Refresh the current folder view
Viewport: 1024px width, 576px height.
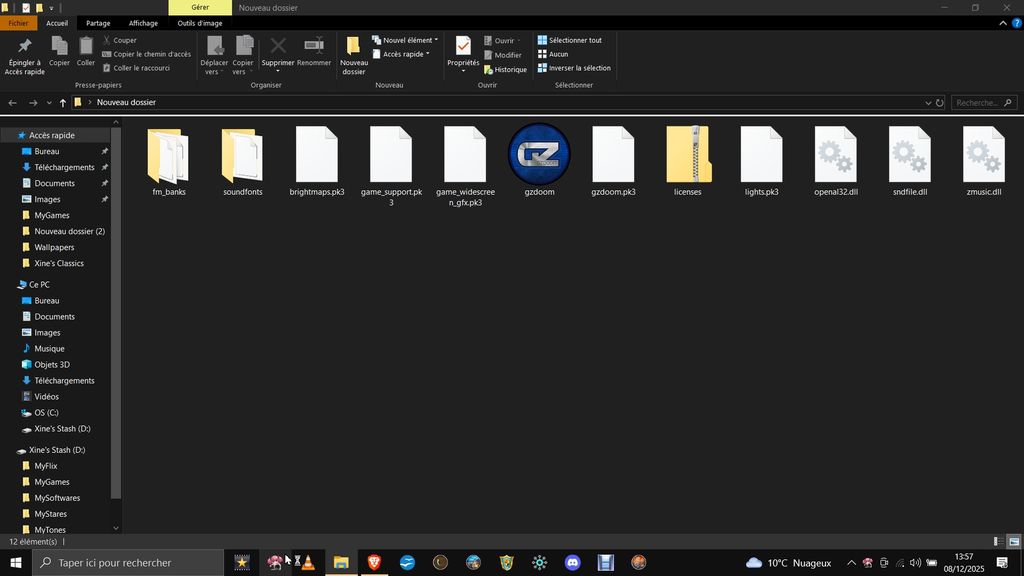[939, 103]
